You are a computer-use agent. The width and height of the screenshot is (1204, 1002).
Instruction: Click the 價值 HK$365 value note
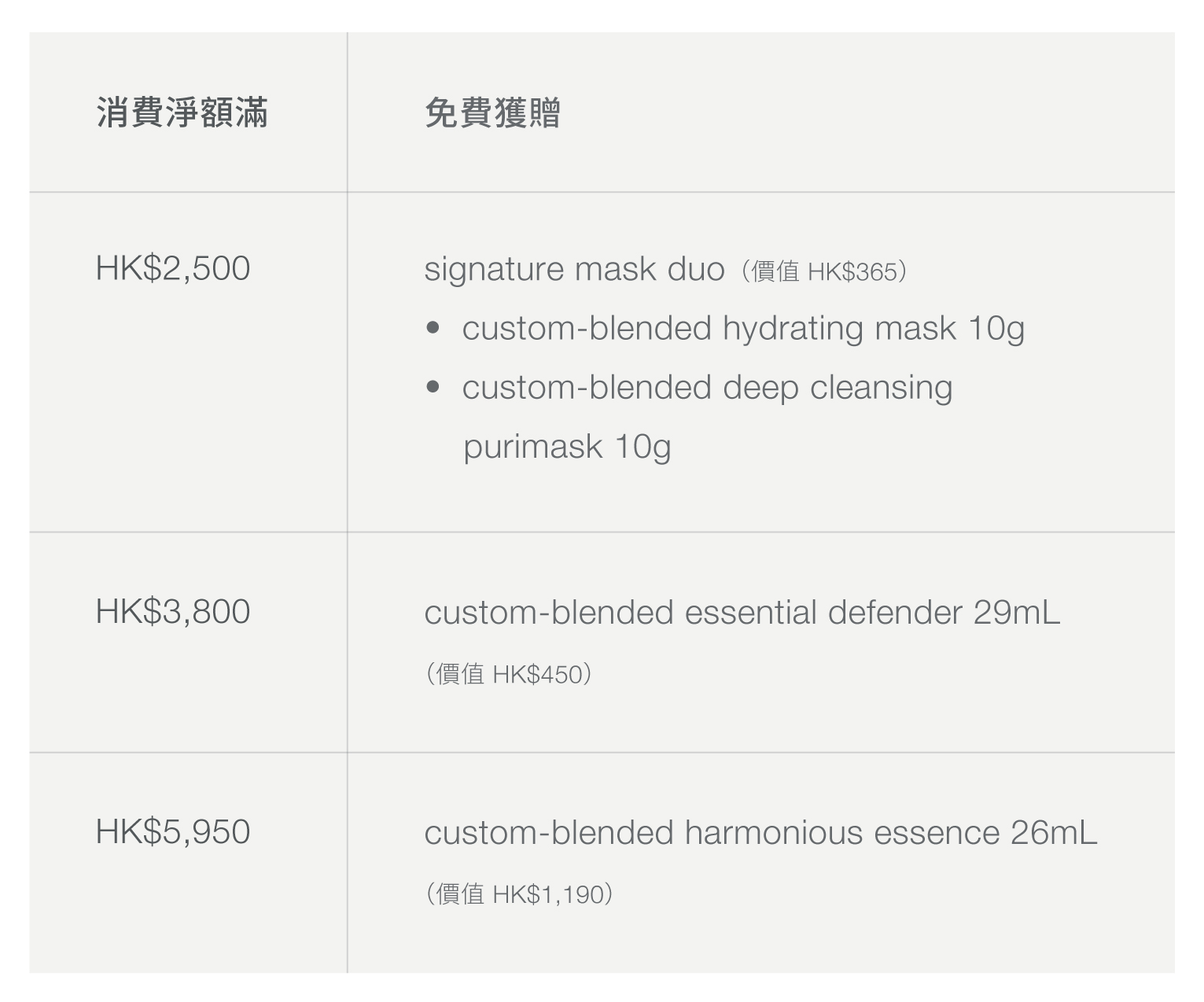[823, 271]
